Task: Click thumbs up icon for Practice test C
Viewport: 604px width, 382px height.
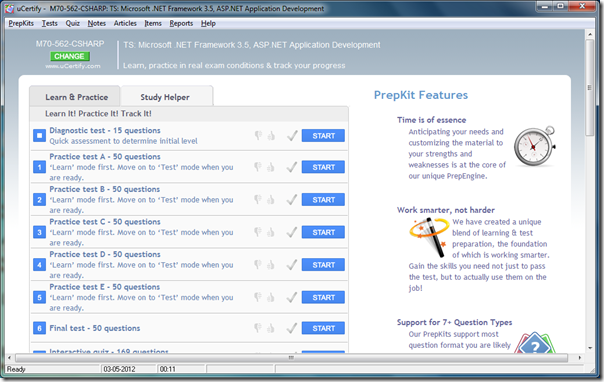Action: pos(271,232)
